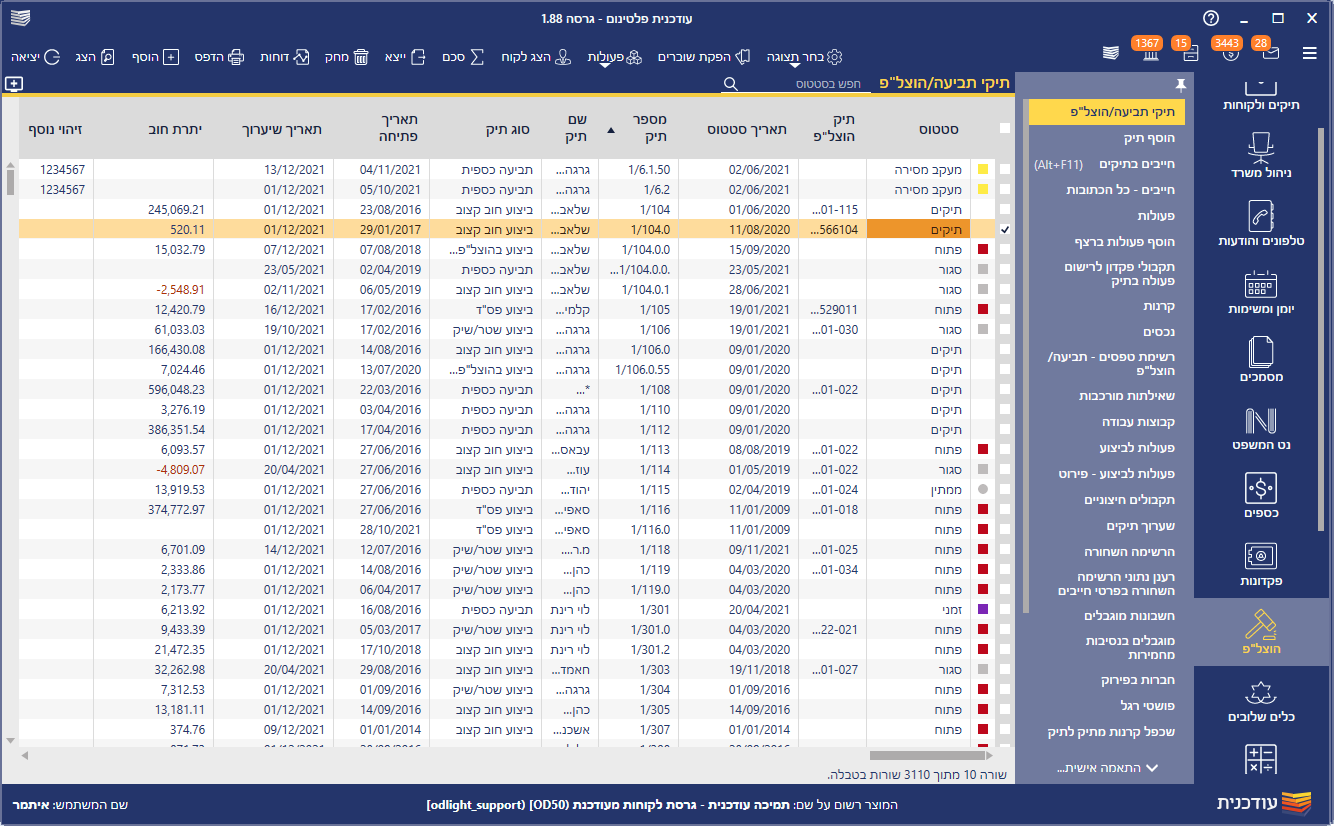
Task: Open הוצל"פ gavel sidebar module
Action: (1261, 633)
